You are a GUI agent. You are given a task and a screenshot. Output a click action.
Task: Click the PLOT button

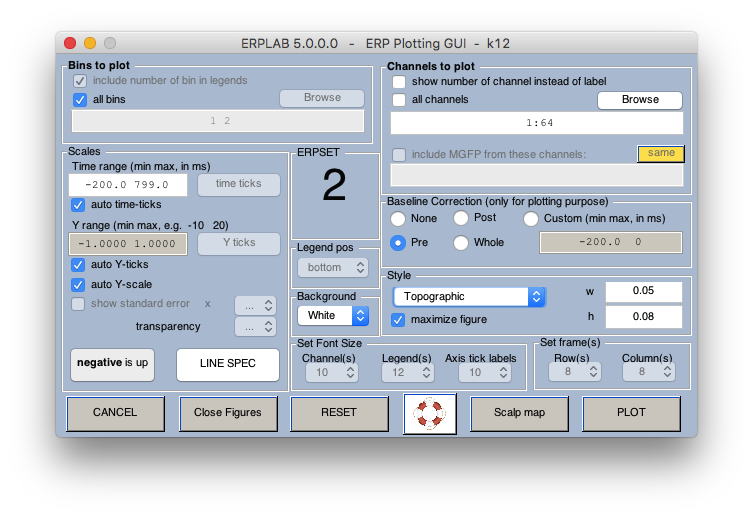click(631, 413)
